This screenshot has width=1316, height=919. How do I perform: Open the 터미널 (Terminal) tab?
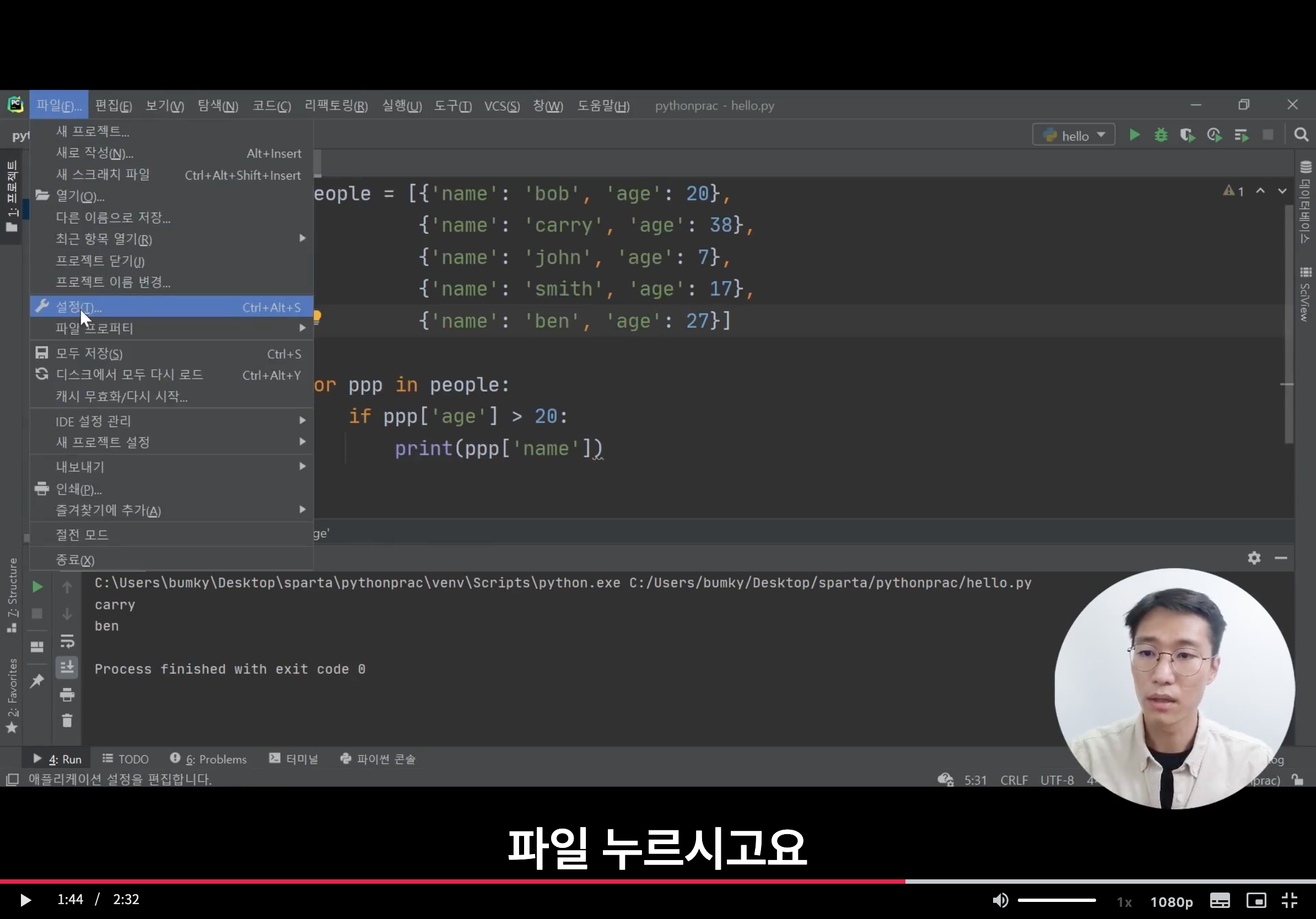(x=294, y=759)
